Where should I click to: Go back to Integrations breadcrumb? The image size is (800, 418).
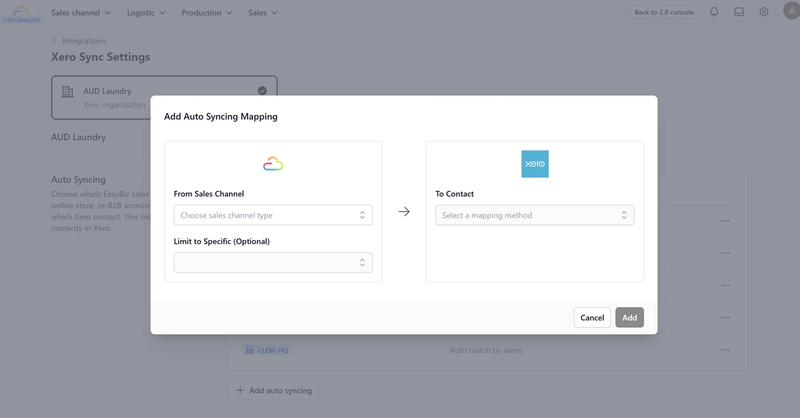pos(84,41)
